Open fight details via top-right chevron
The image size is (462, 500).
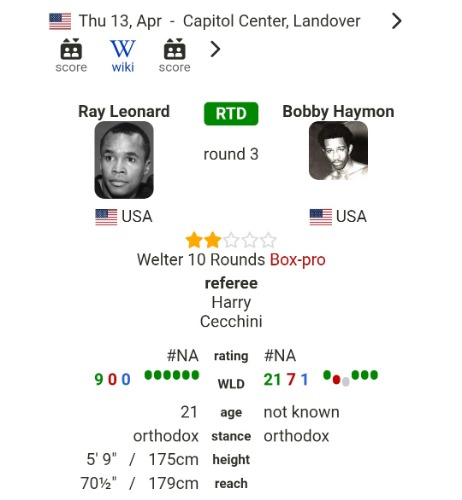tap(396, 21)
